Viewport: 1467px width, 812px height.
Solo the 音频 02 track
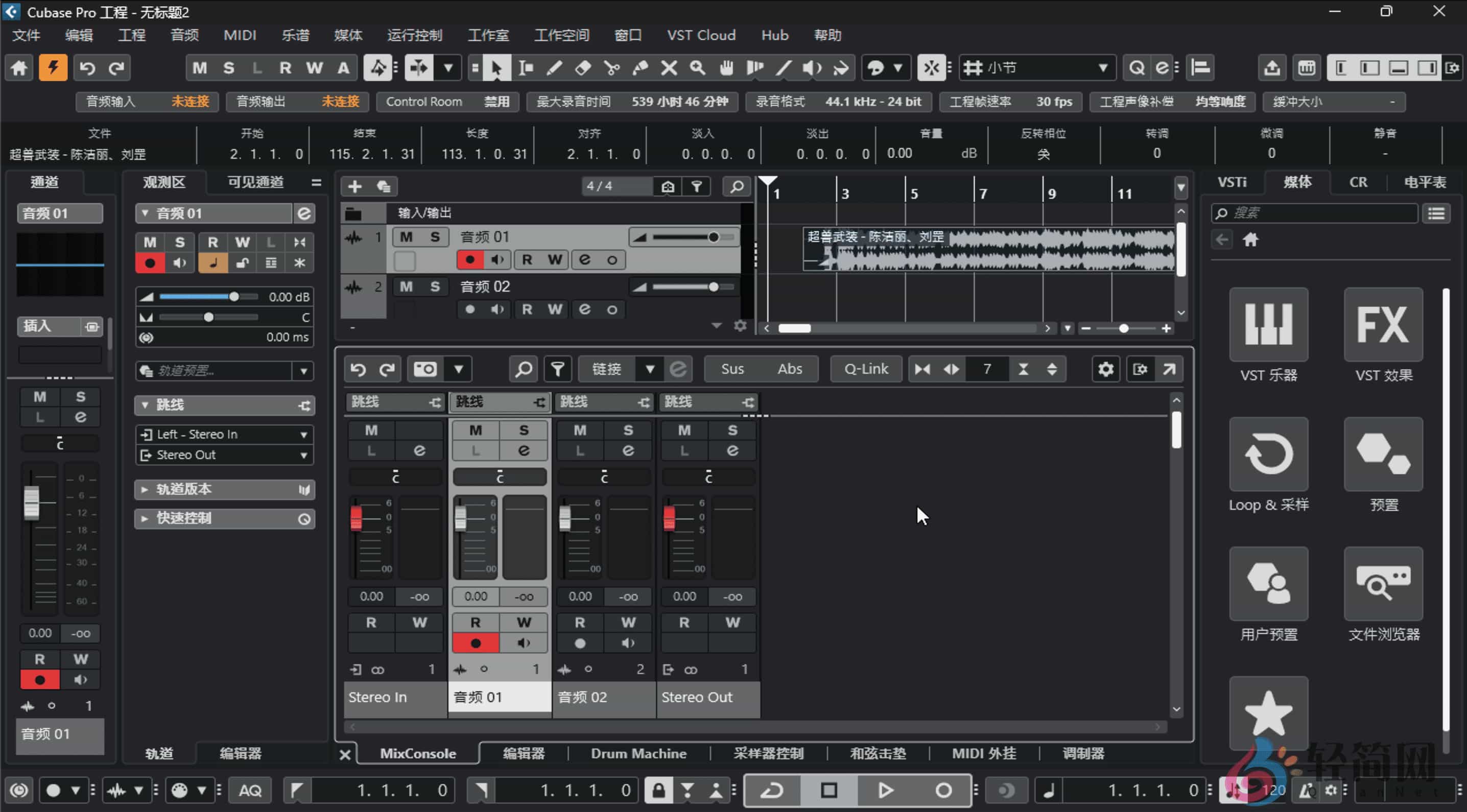point(435,286)
